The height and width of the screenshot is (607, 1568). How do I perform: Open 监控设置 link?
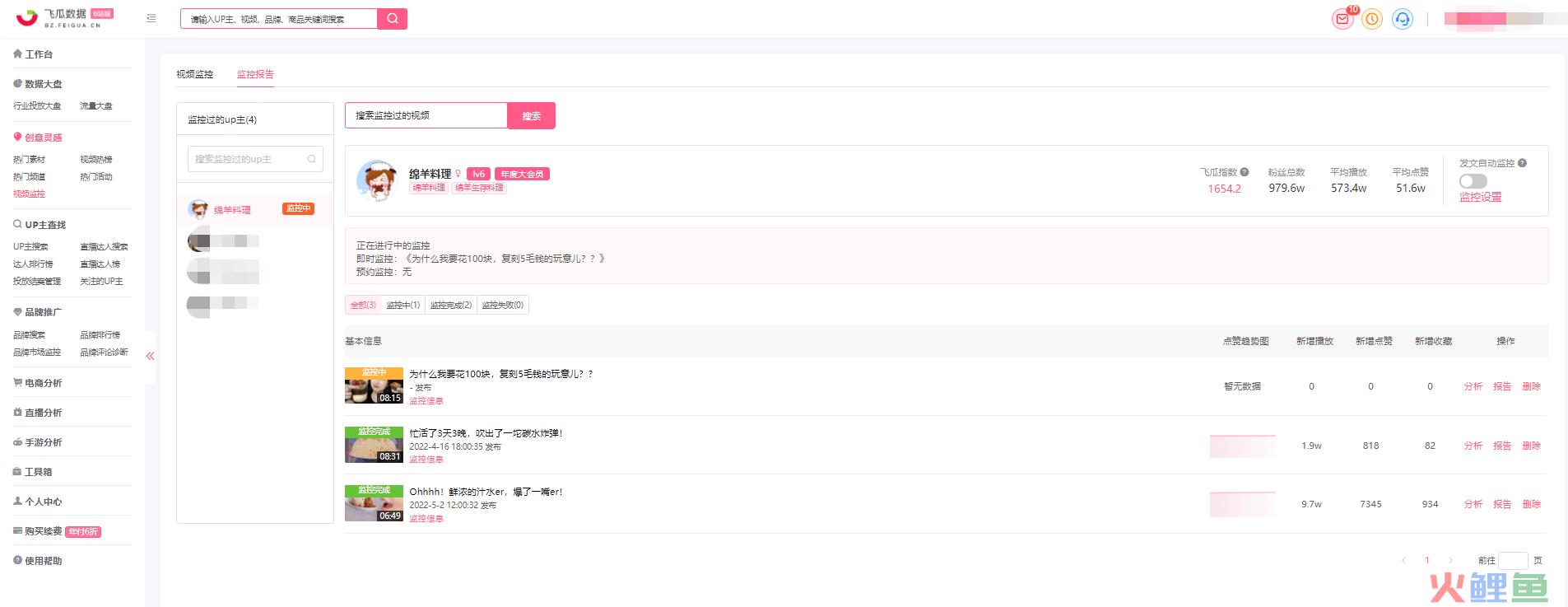(x=1481, y=197)
